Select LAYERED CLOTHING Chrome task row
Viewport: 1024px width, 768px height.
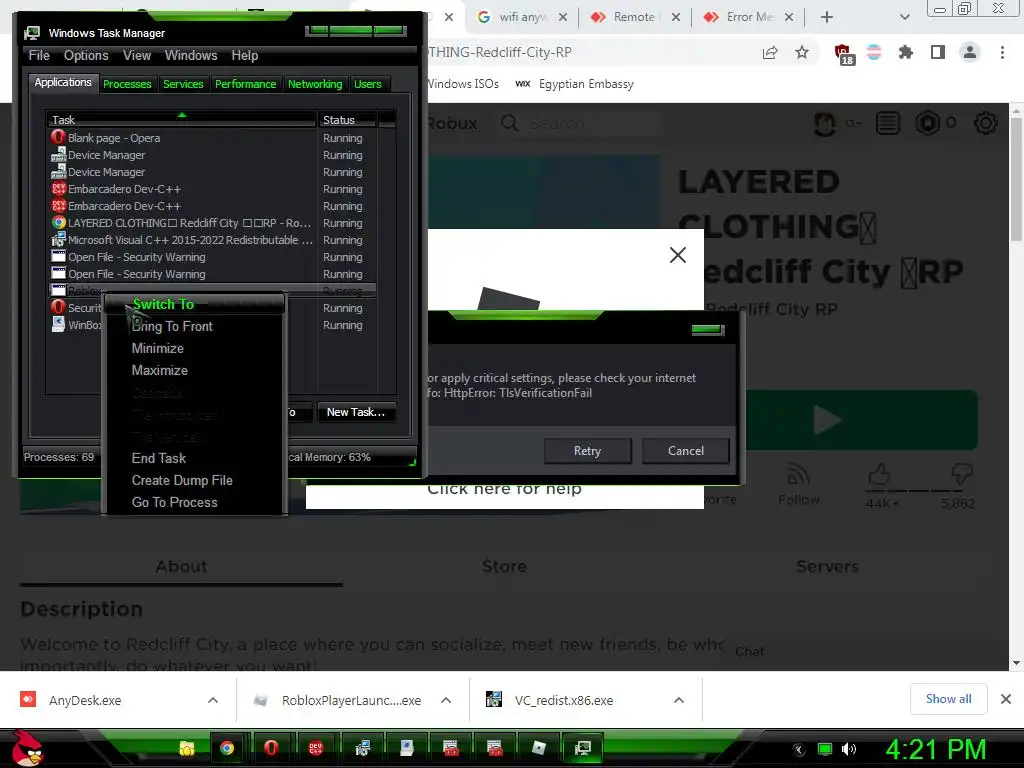coord(213,223)
